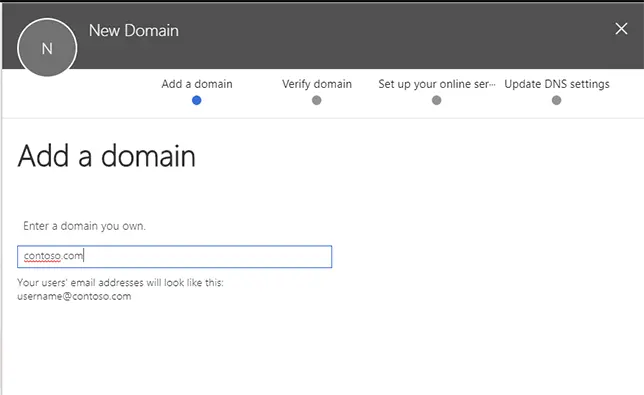Click the N avatar circle
Image resolution: width=644 pixels, height=395 pixels.
tap(47, 48)
